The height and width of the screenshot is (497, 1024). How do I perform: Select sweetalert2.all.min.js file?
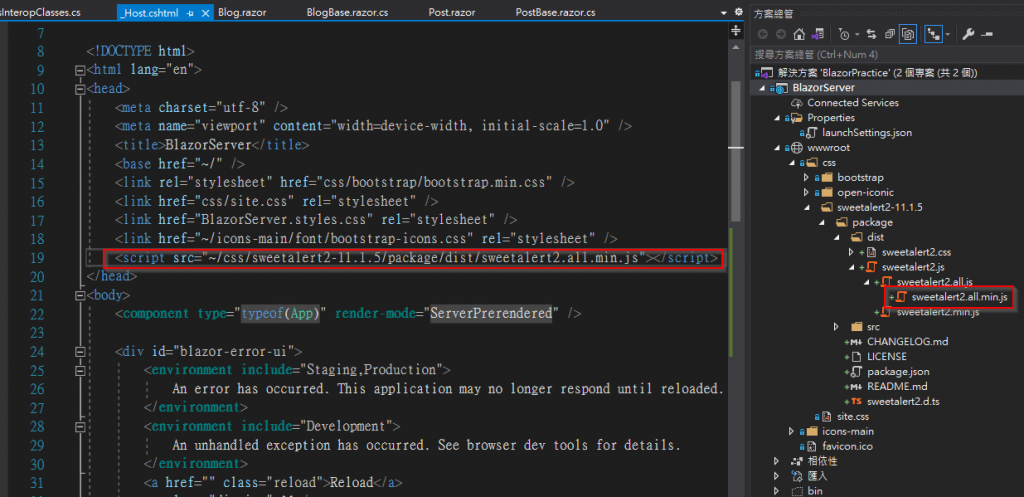960,297
